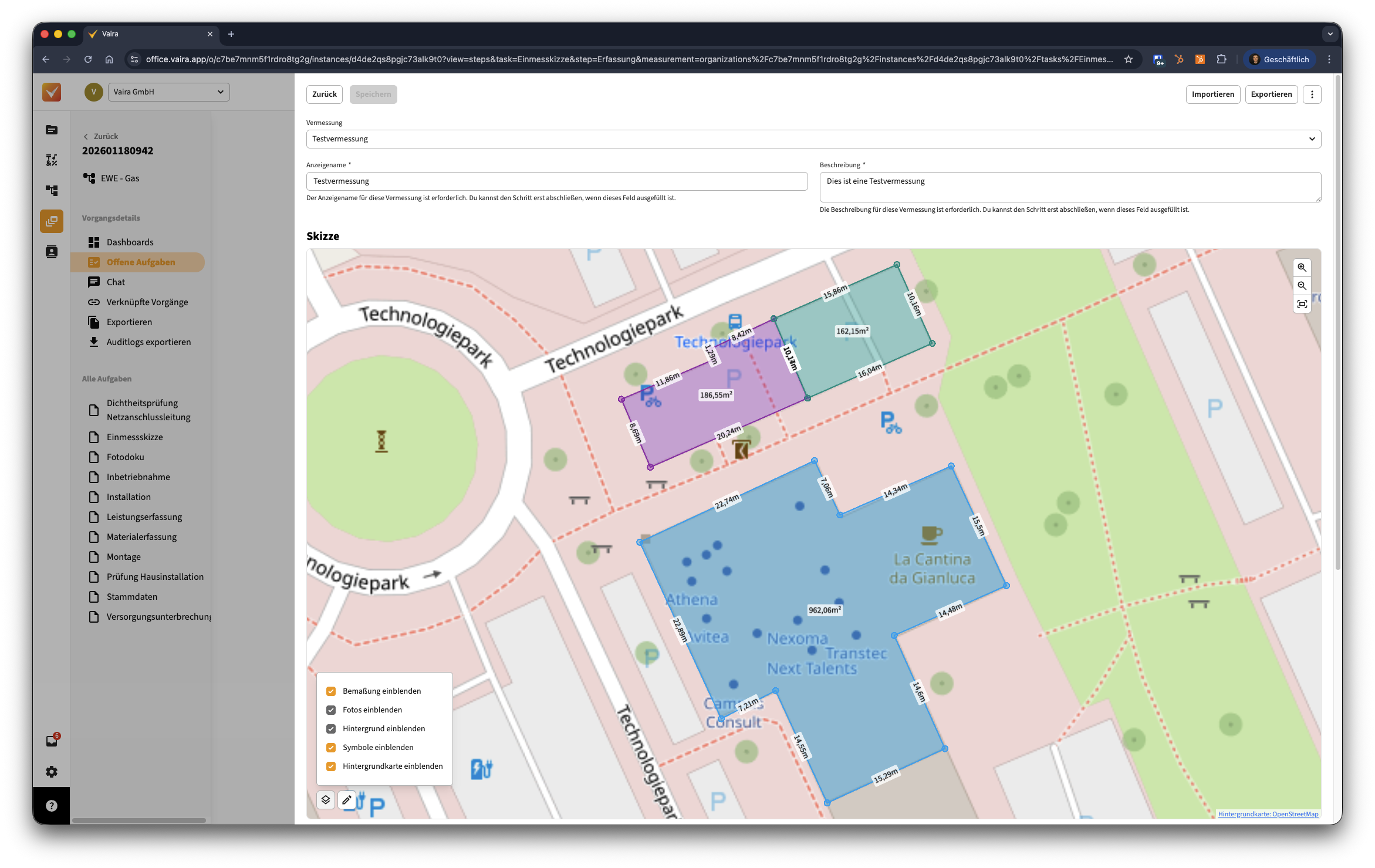This screenshot has height=868, width=1375.
Task: Expand the Vermessung Testvermessung dropdown
Action: (x=813, y=139)
